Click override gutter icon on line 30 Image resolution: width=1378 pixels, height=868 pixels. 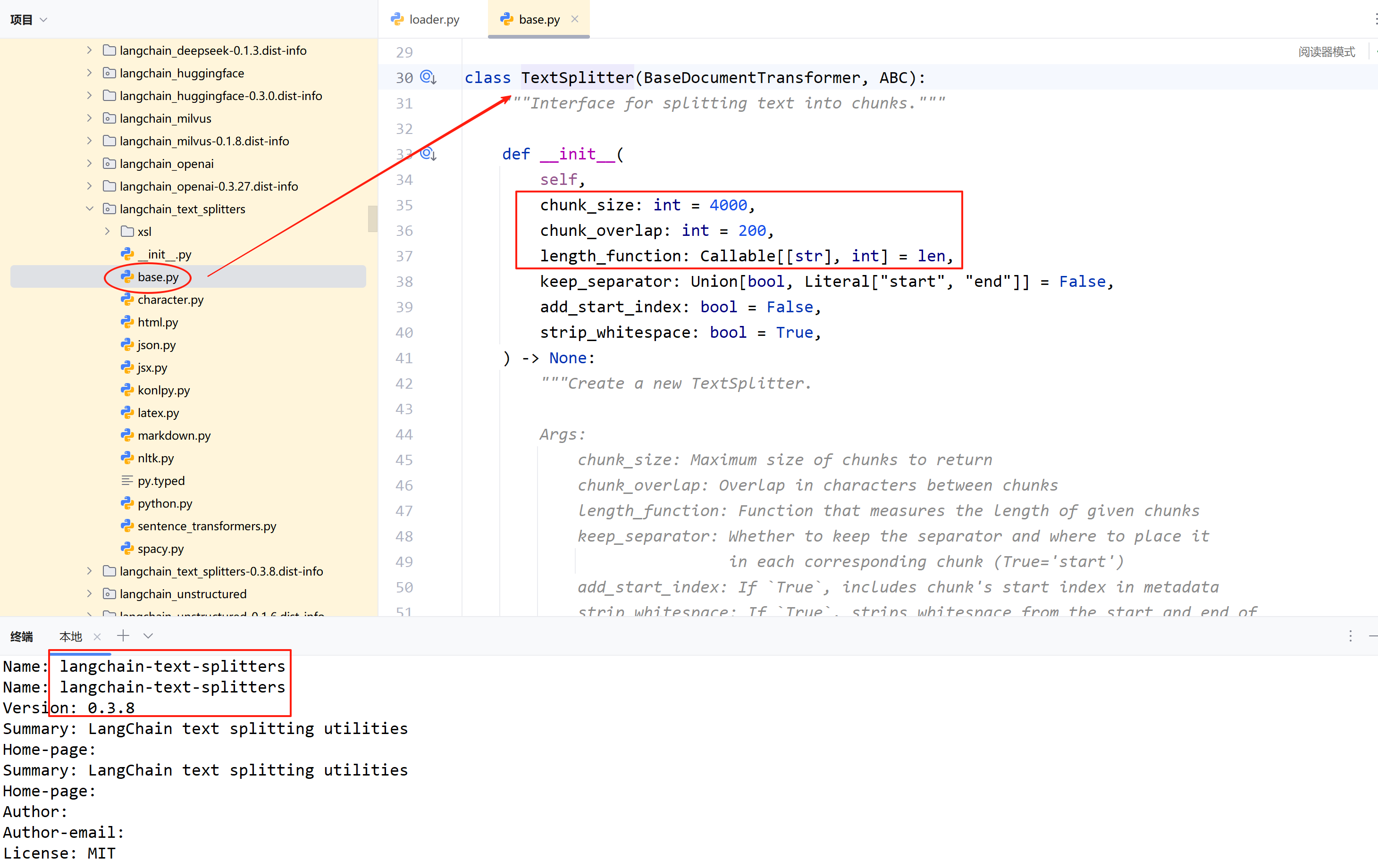point(429,77)
